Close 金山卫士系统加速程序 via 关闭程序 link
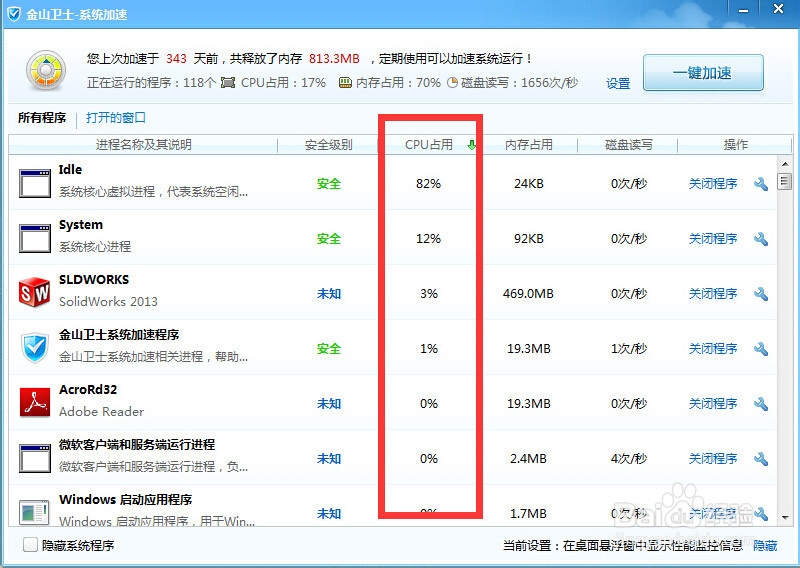This screenshot has height=568, width=800. [x=713, y=349]
